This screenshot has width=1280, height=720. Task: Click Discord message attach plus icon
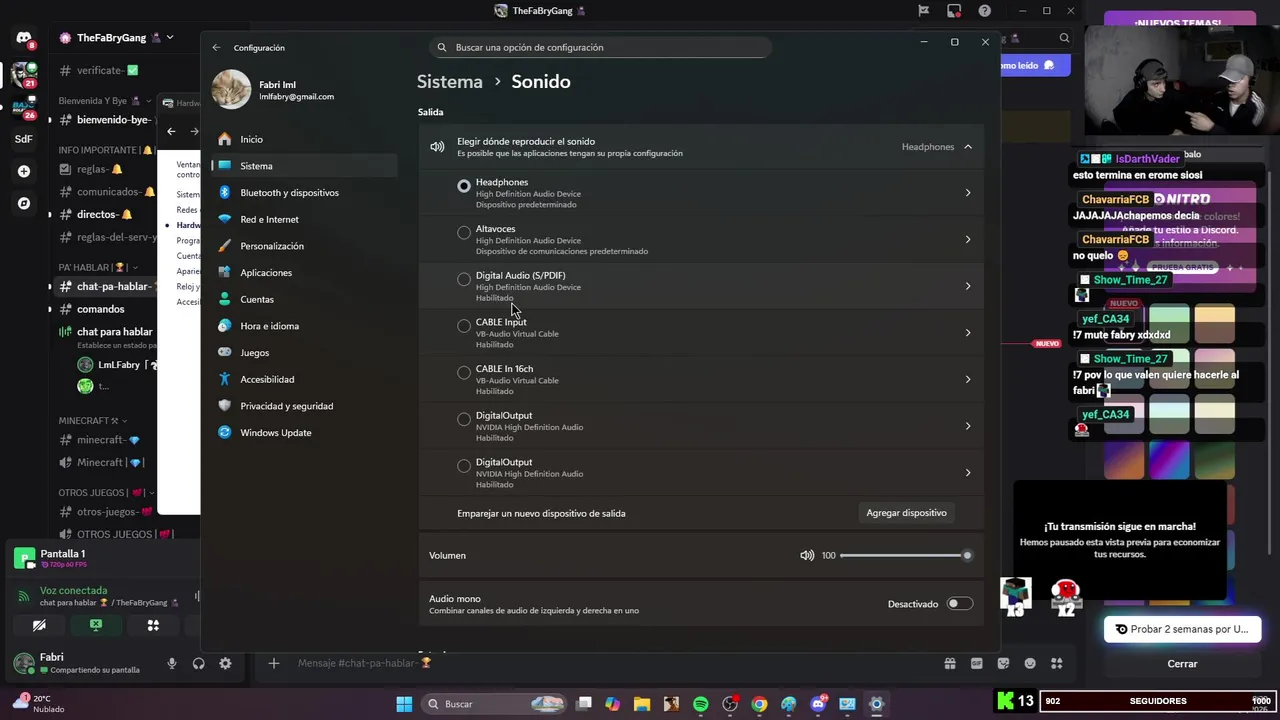[273, 663]
